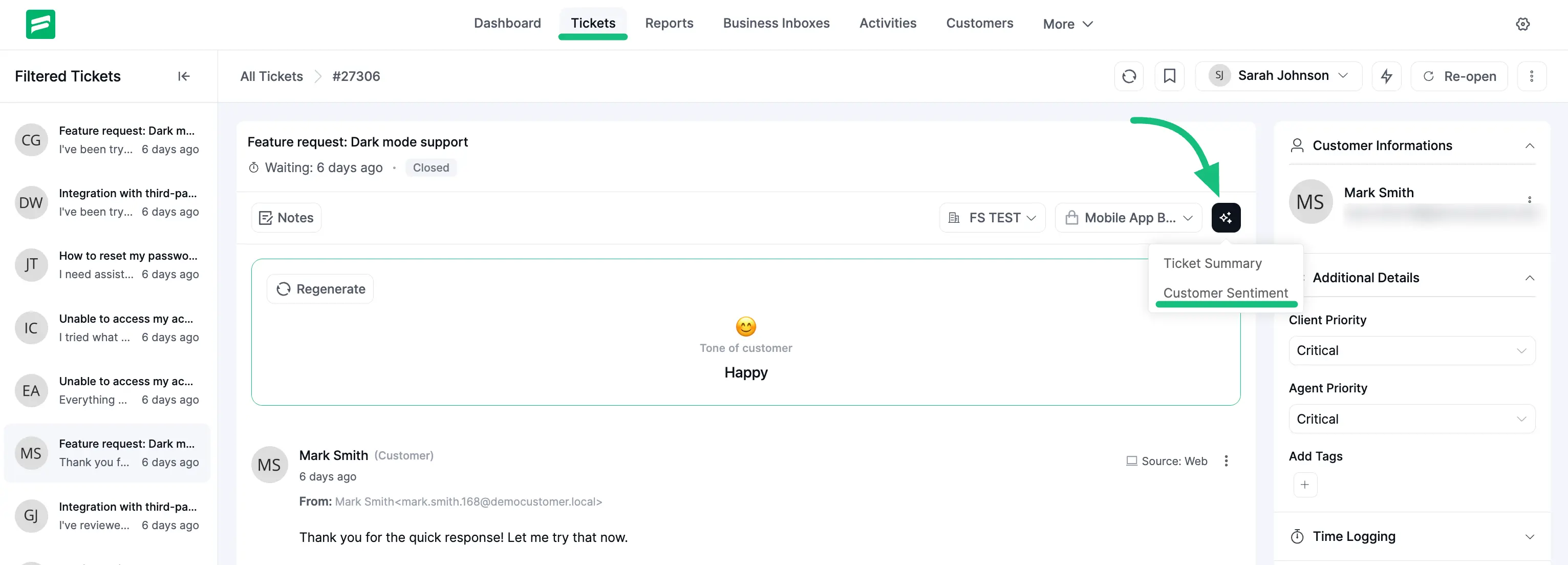Select Ticket Summary from popup menu
Screen dimensions: 1568x565
coord(1212,263)
